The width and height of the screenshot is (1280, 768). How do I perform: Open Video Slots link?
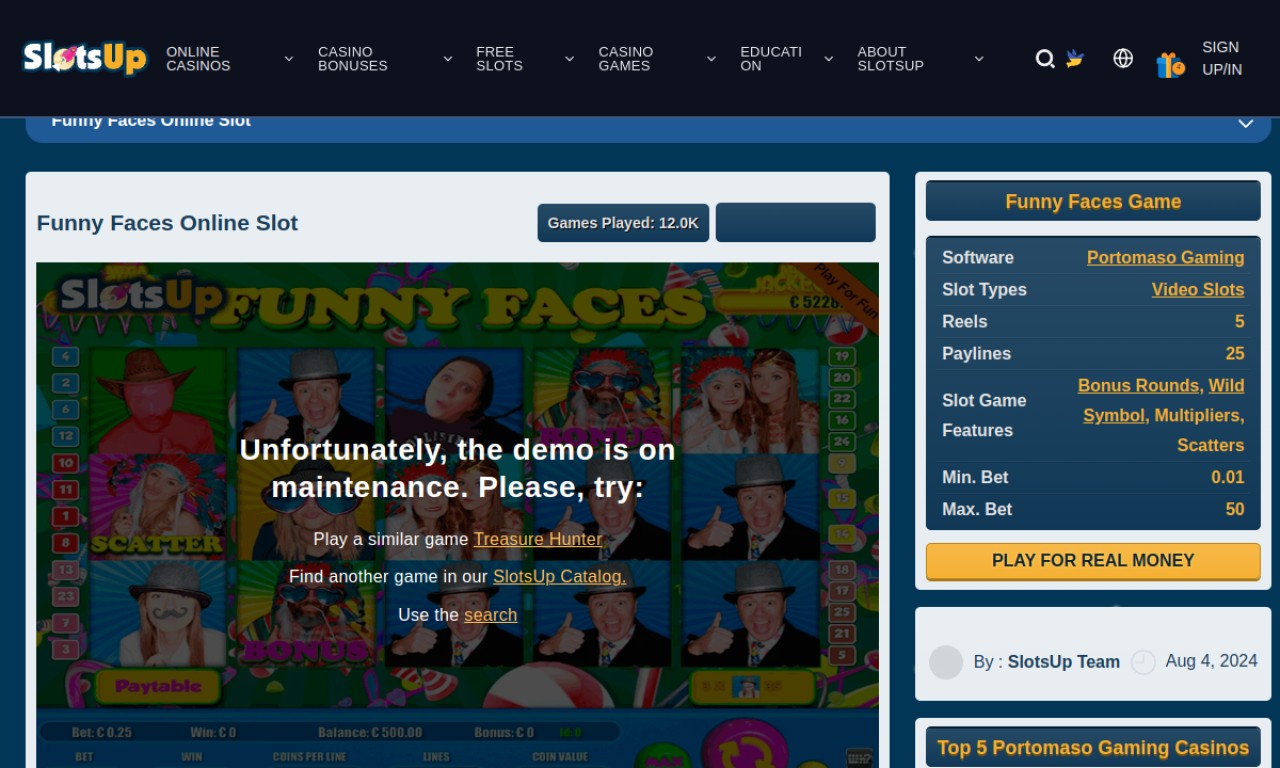point(1198,290)
